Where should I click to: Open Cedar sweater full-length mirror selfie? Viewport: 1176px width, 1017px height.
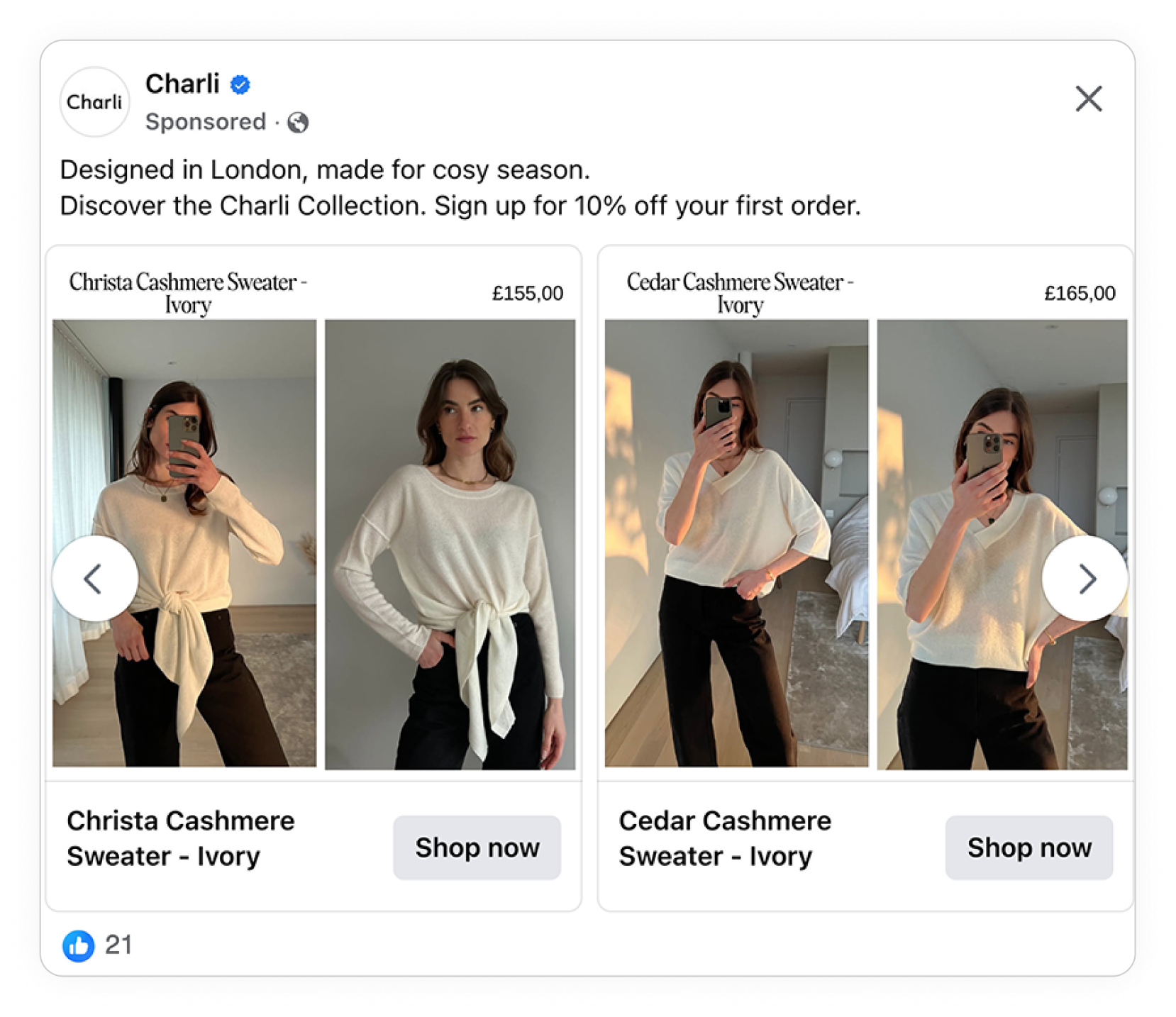736,544
